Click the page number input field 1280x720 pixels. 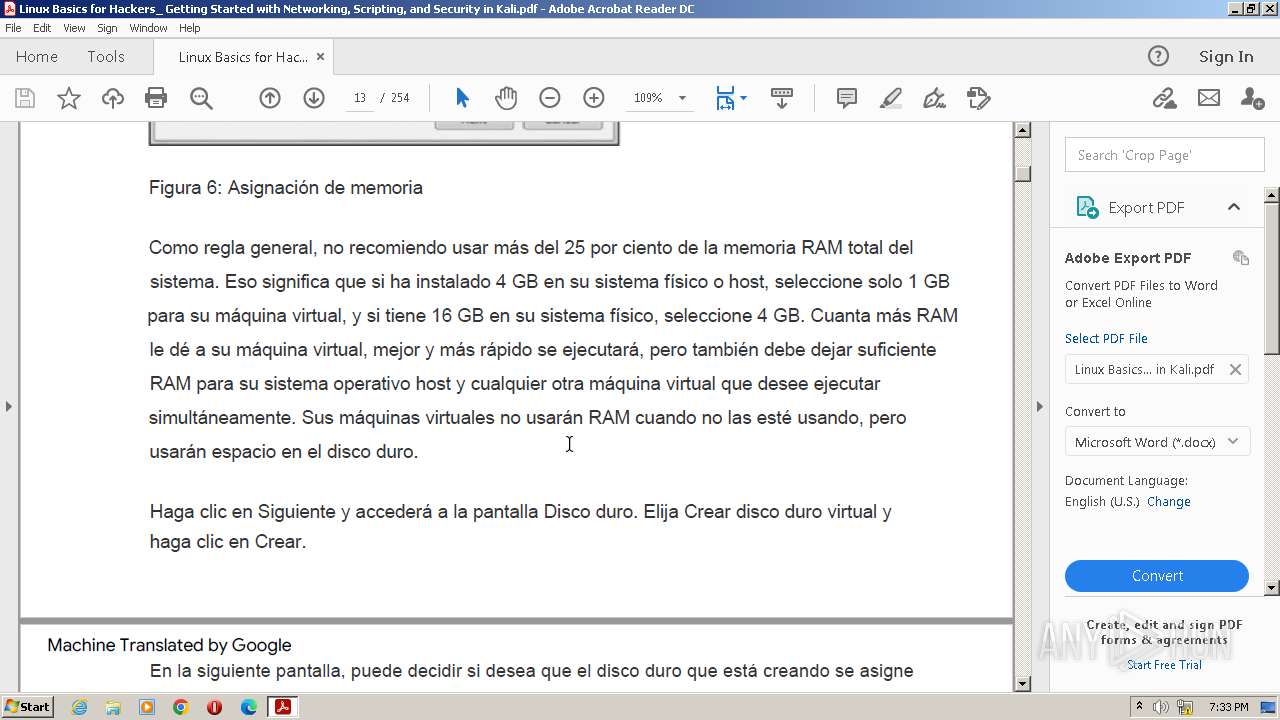tap(360, 98)
